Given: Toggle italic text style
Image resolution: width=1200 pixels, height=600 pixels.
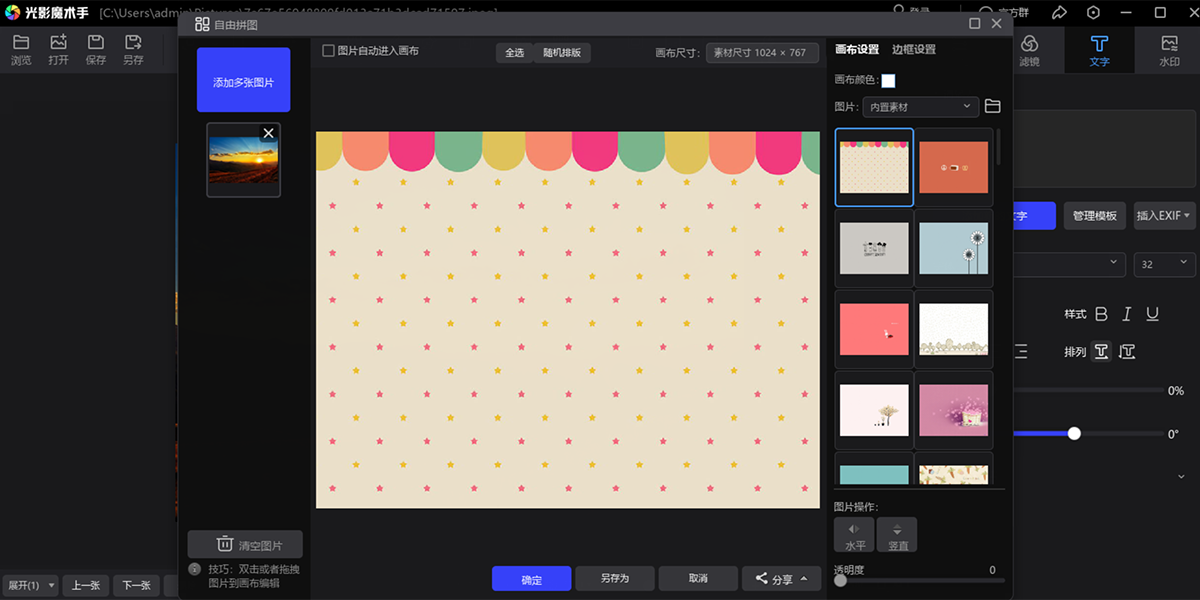Looking at the screenshot, I should tap(1127, 314).
